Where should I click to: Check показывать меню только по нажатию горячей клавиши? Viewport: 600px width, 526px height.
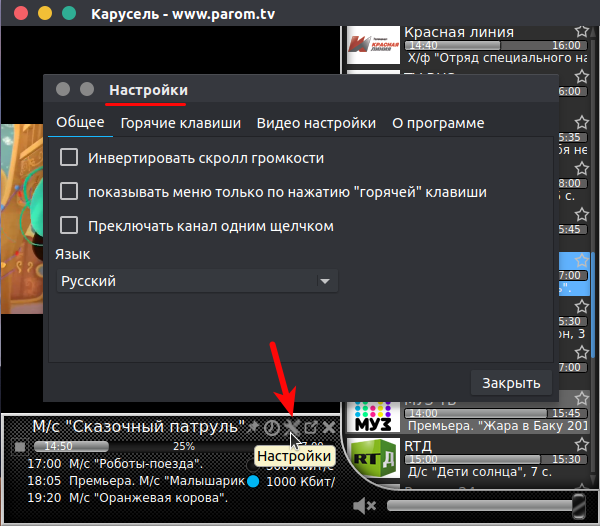(69, 191)
